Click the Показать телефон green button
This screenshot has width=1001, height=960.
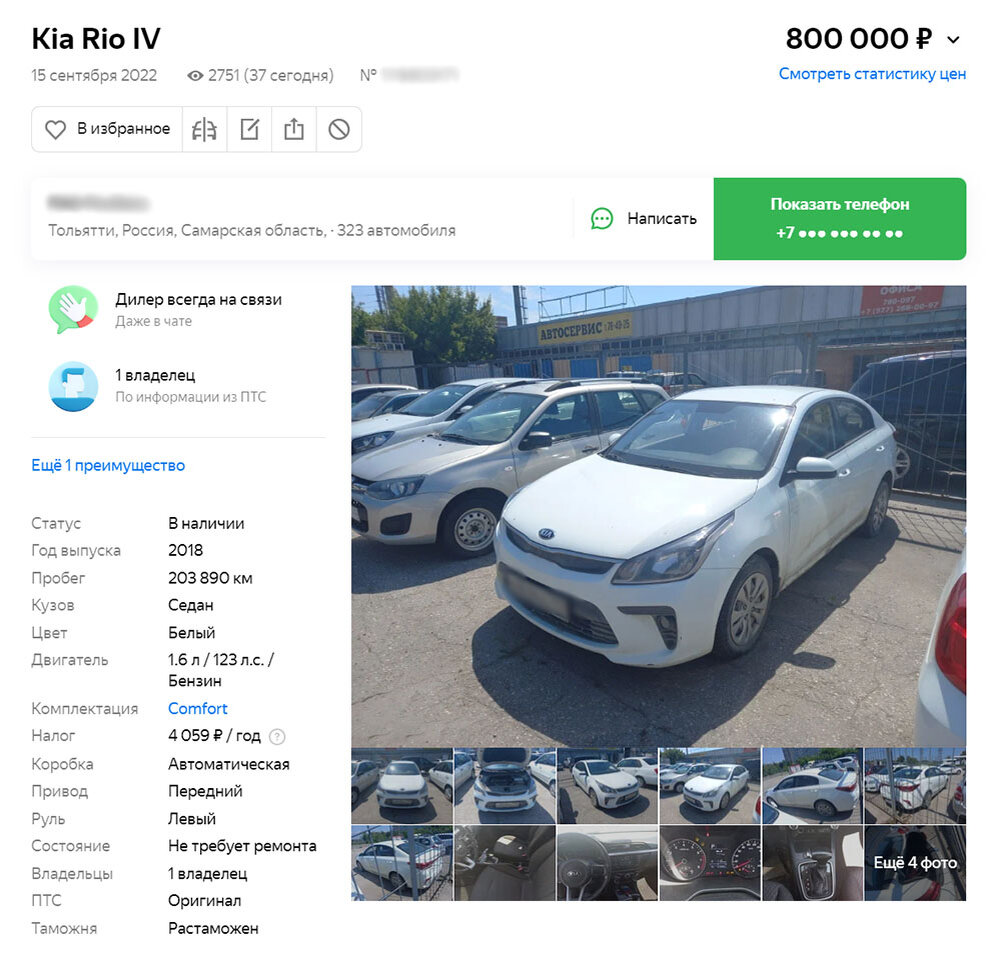839,219
